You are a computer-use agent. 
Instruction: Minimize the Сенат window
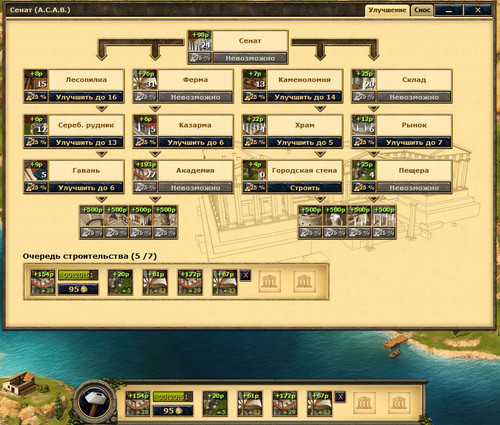[449, 10]
